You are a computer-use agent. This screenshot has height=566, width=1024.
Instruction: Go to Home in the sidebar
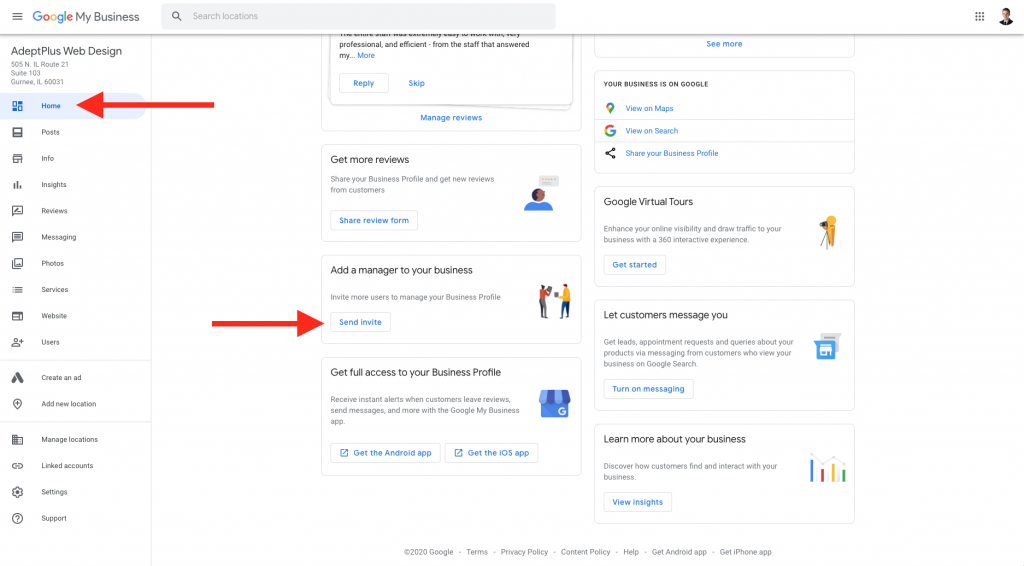tap(50, 106)
